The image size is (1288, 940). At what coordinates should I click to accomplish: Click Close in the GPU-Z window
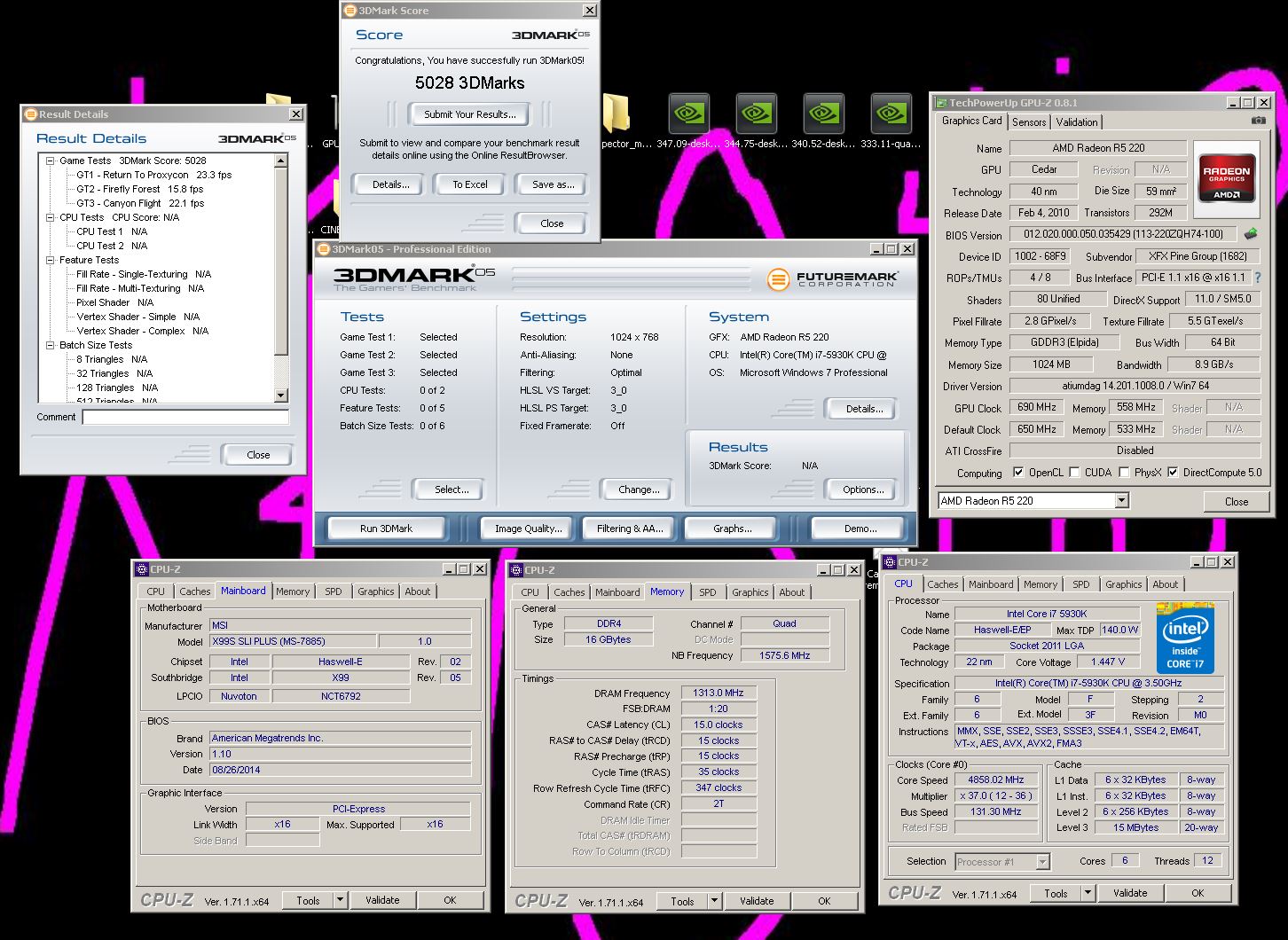(x=1237, y=502)
